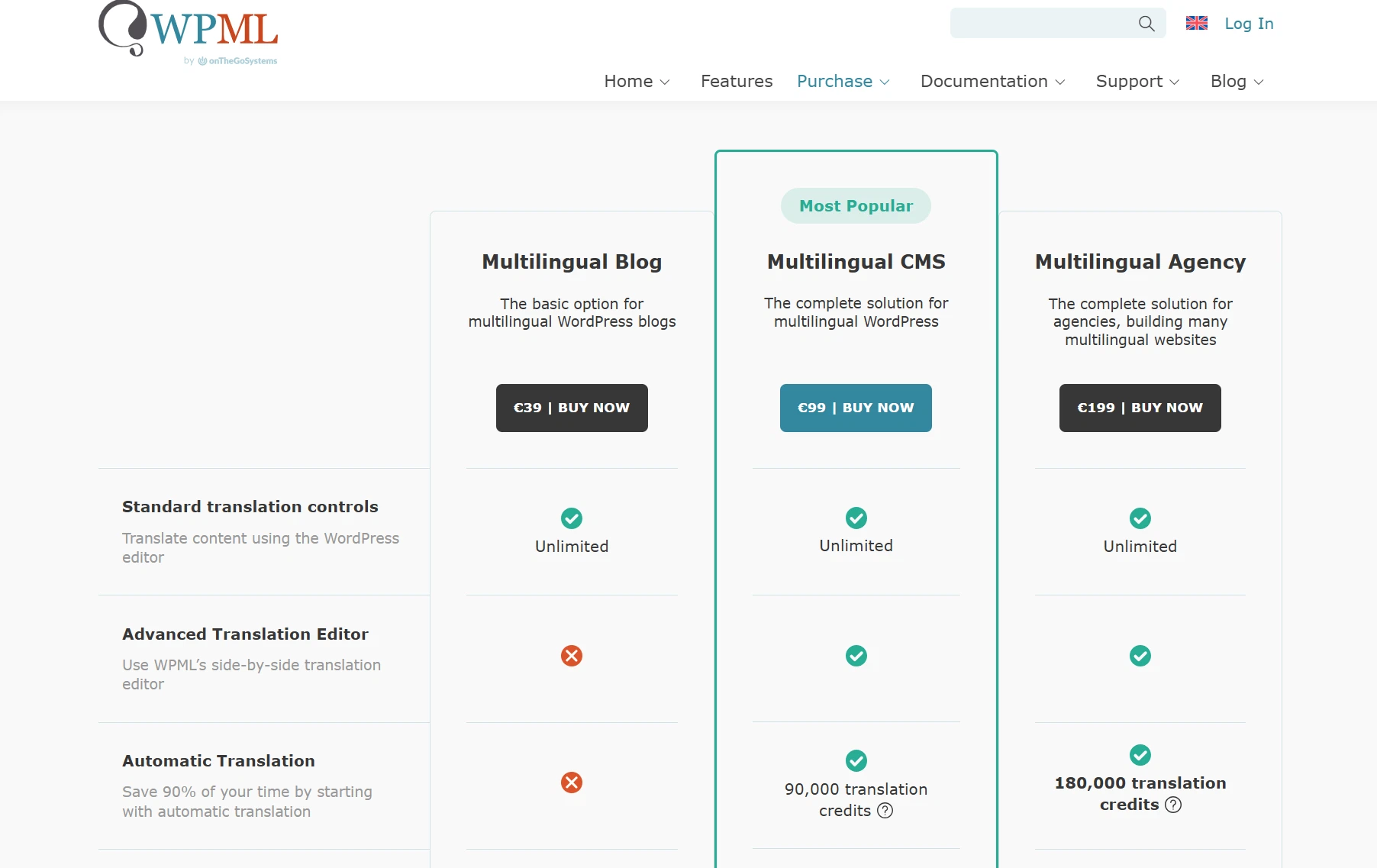
Task: Open the Support menu
Action: pyautogui.click(x=1137, y=81)
